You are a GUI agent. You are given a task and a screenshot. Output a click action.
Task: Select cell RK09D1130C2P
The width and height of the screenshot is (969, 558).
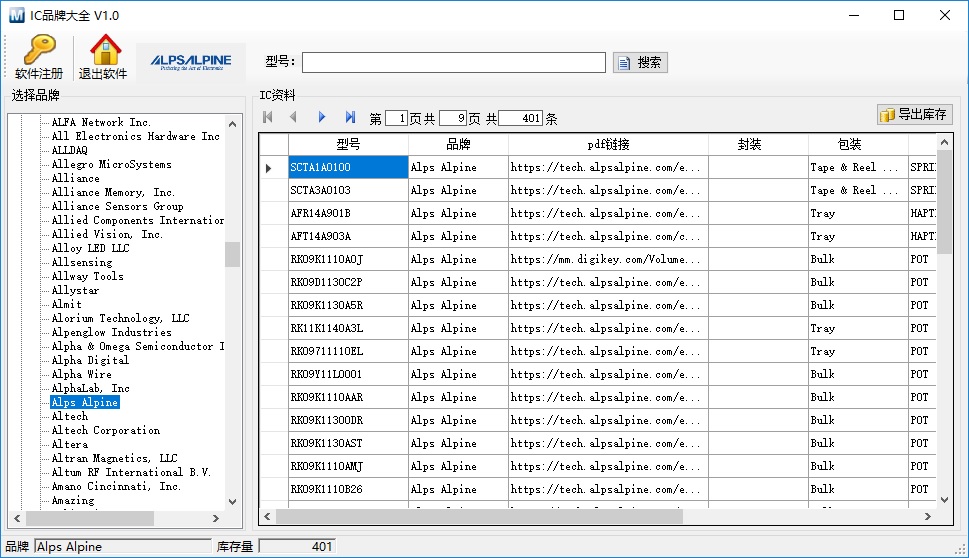[x=348, y=282]
